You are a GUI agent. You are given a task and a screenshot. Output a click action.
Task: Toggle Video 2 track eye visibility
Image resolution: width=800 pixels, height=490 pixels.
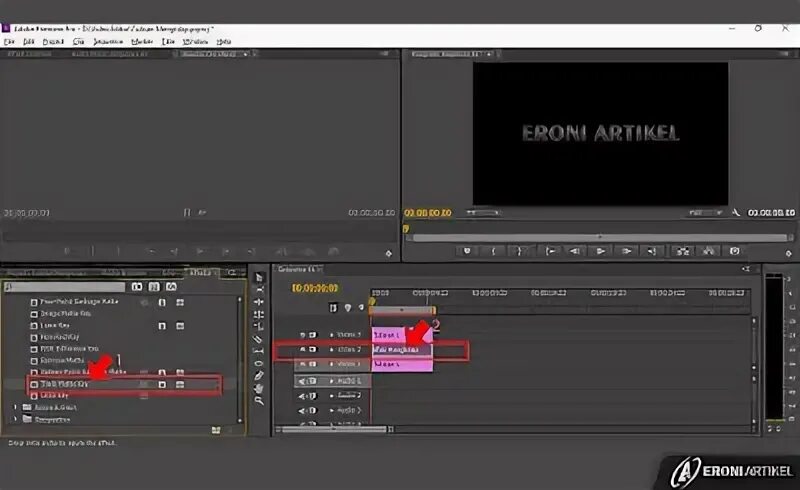(303, 350)
